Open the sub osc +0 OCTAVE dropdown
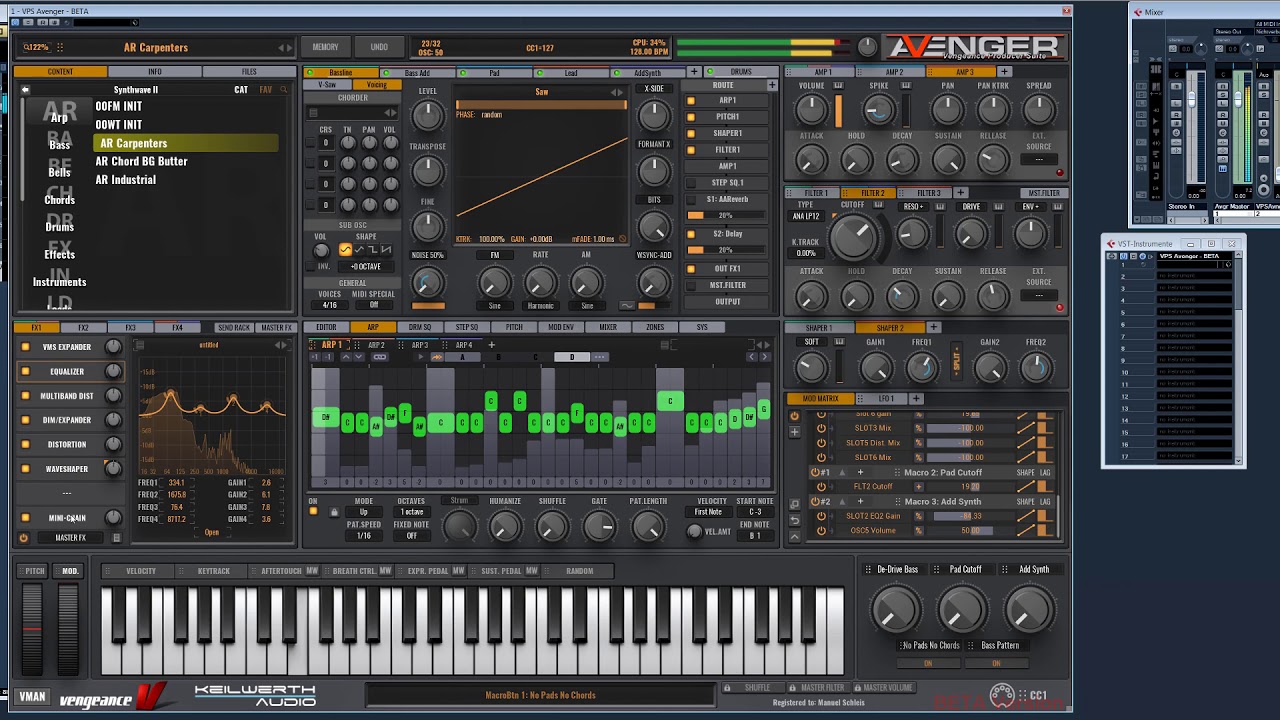 (x=365, y=267)
